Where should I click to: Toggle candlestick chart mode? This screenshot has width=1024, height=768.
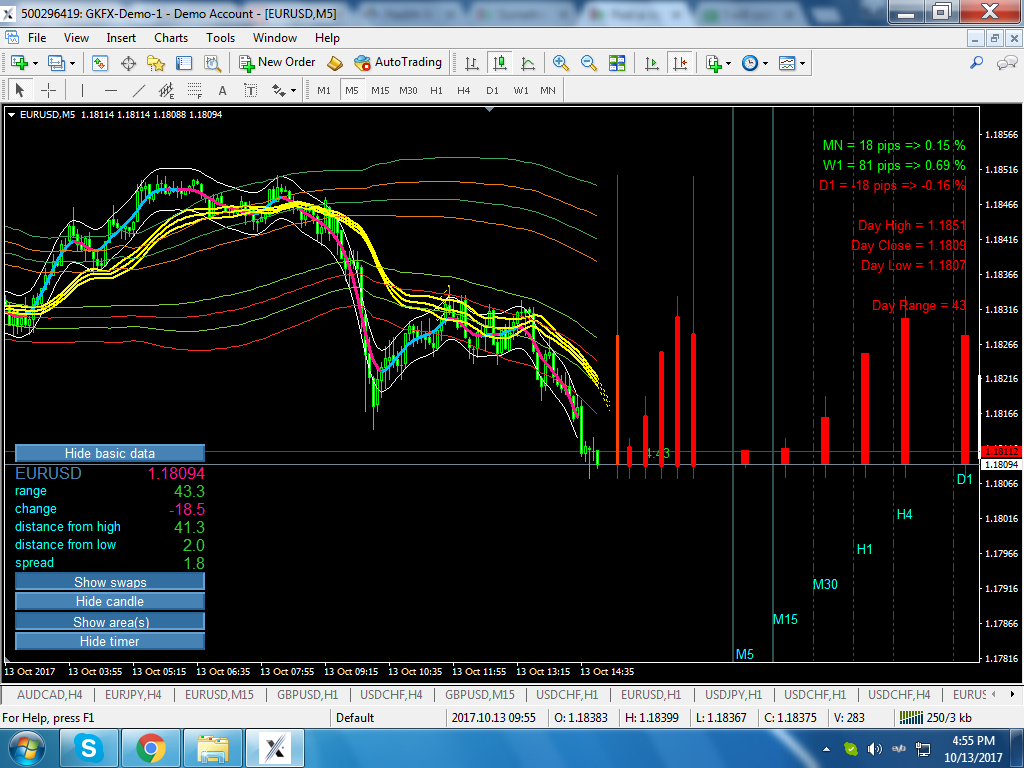click(500, 63)
